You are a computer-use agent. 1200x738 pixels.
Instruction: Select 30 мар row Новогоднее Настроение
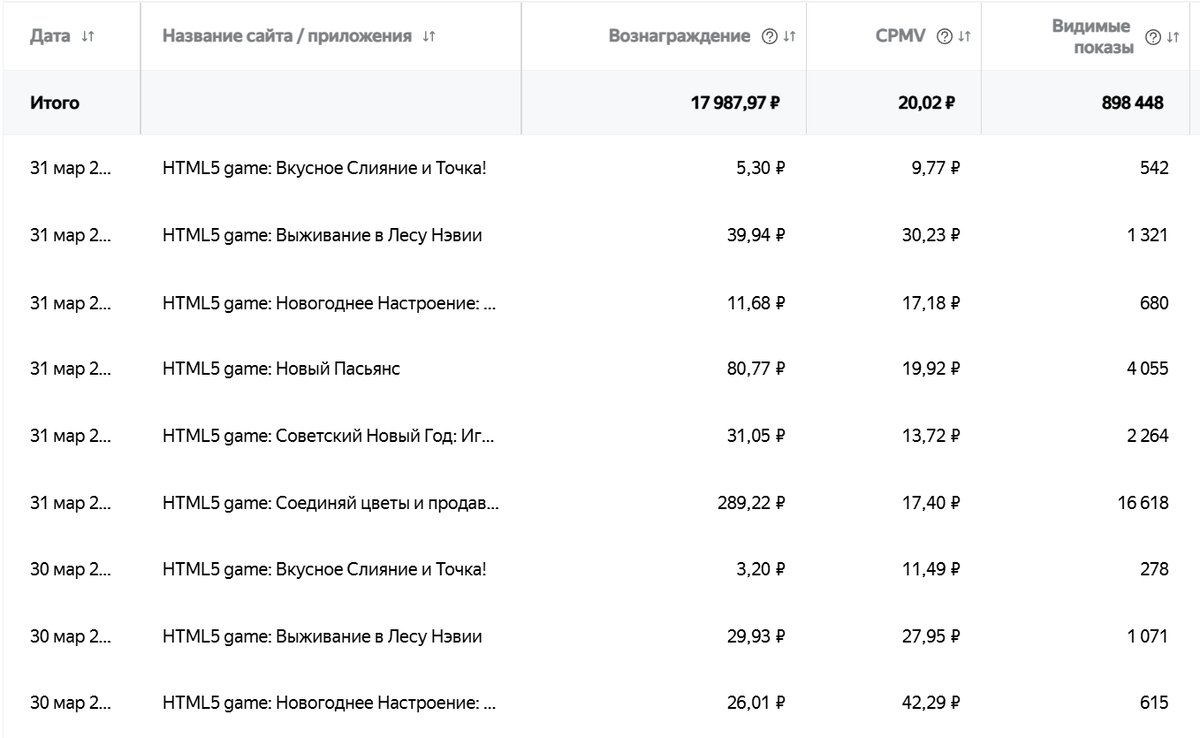point(600,704)
